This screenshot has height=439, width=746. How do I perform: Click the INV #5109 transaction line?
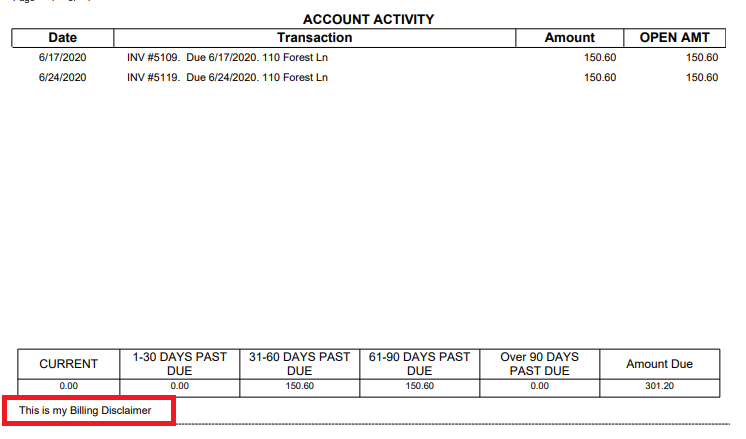pos(227,58)
